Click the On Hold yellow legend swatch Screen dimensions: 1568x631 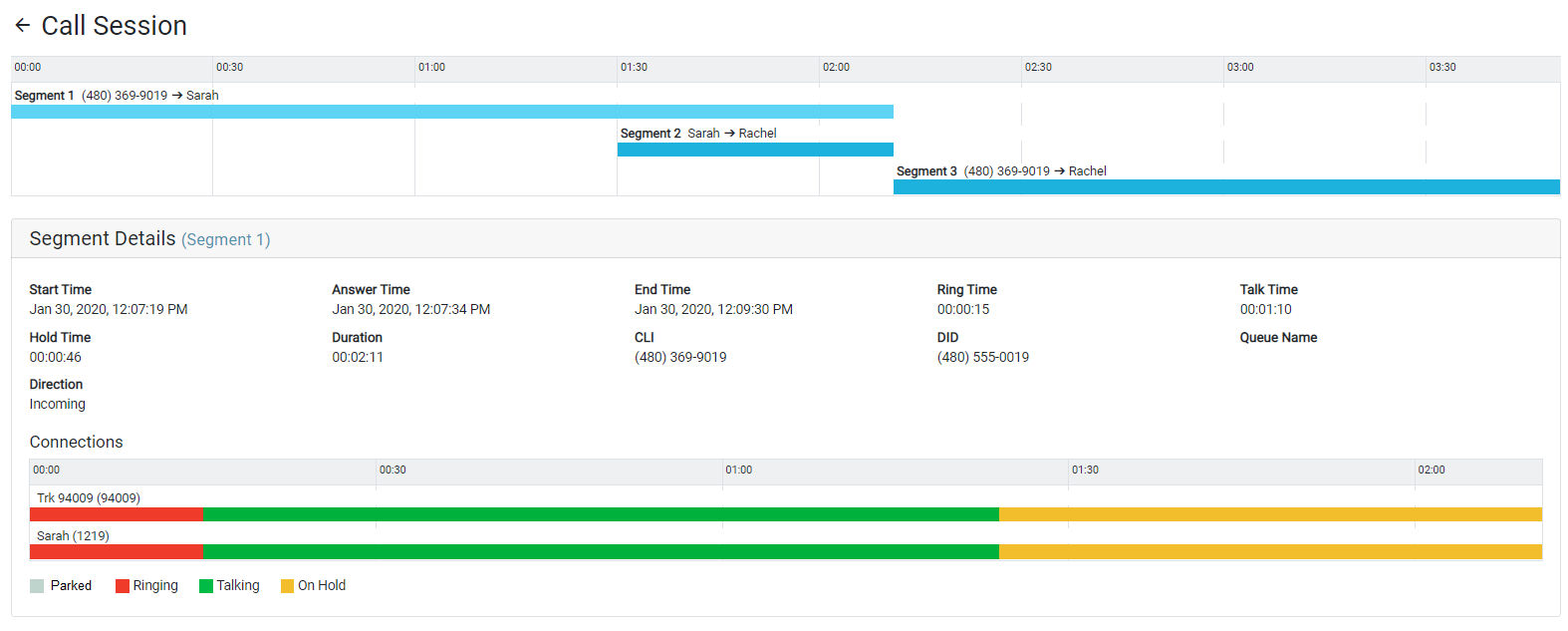(288, 586)
